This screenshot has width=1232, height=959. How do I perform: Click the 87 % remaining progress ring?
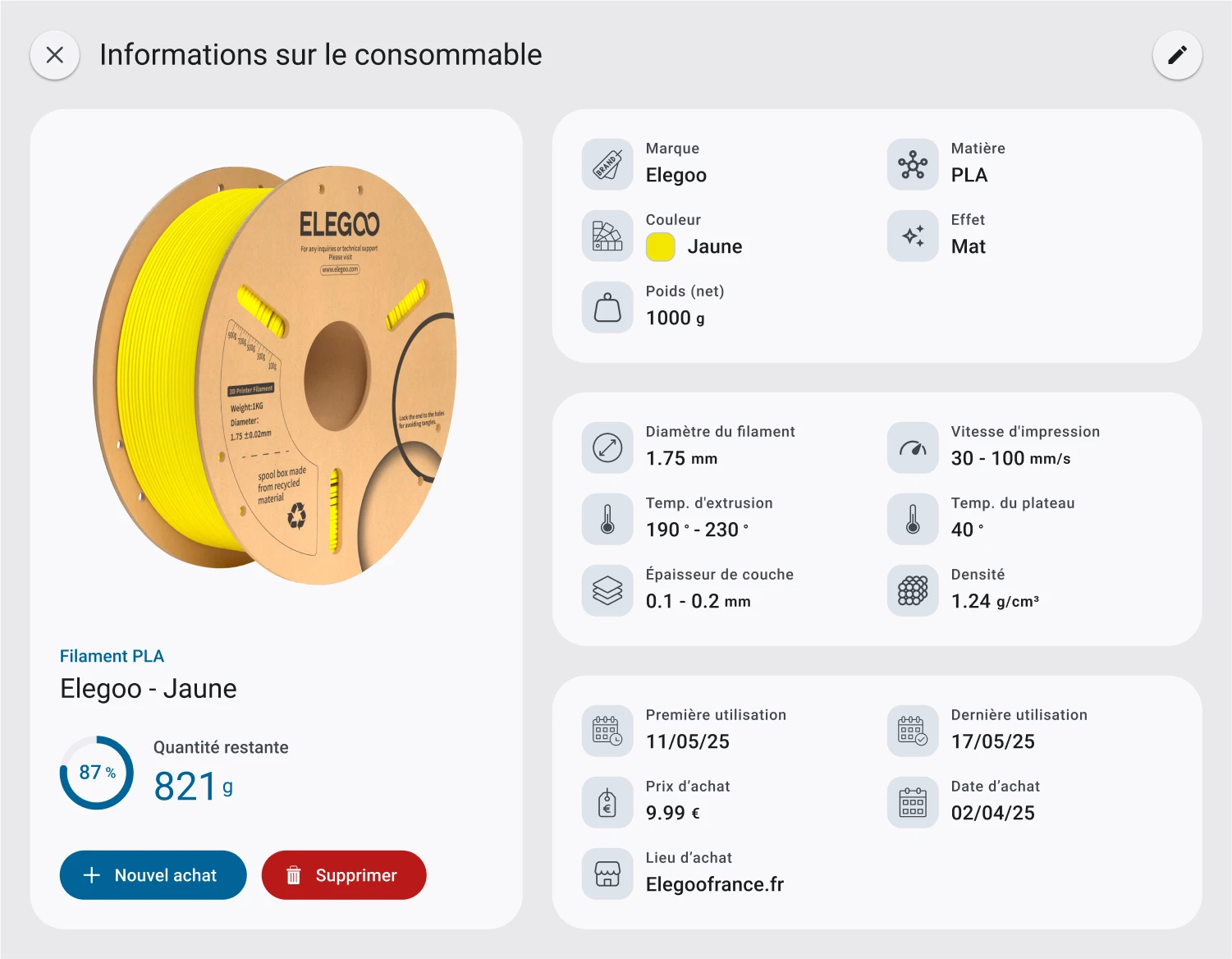click(x=97, y=773)
